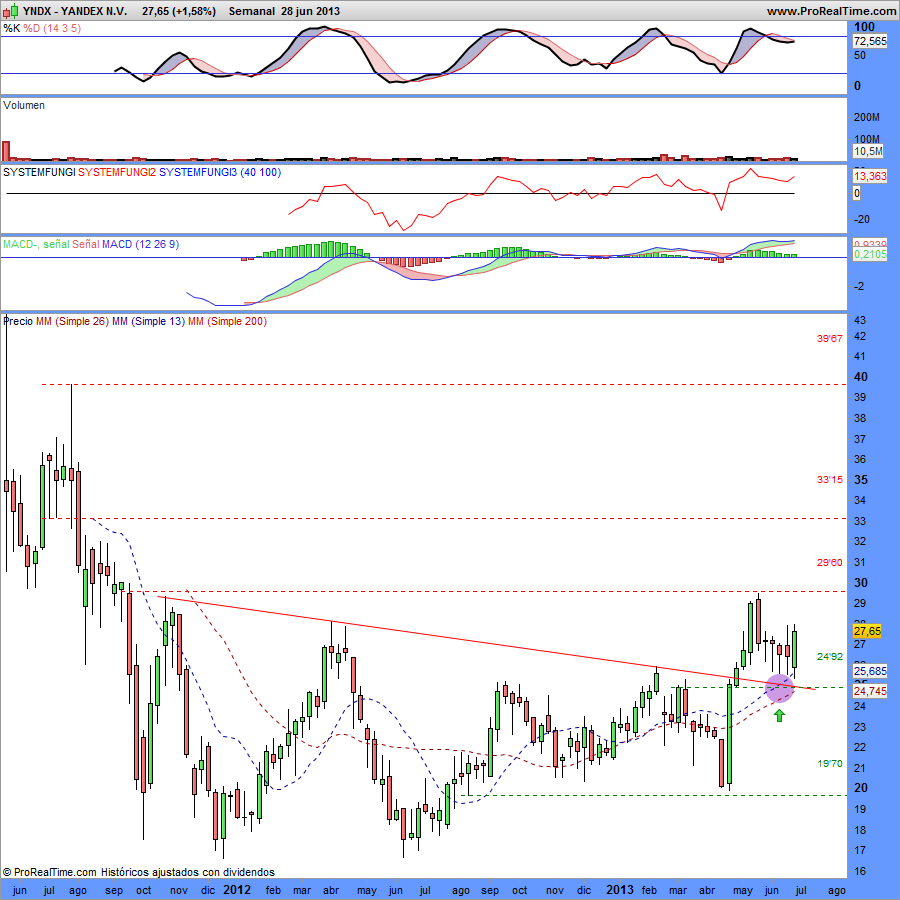The width and height of the screenshot is (900, 900).
Task: Select the %D (14 3 5) label
Action: 52,28
